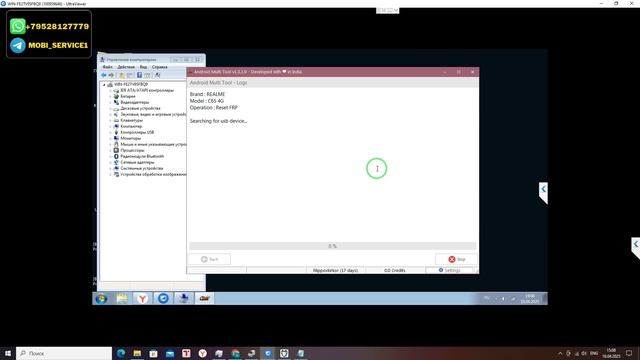Image resolution: width=640 pixels, height=360 pixels.
Task: Open File Explorer on remote taskbar
Action: pos(122,299)
